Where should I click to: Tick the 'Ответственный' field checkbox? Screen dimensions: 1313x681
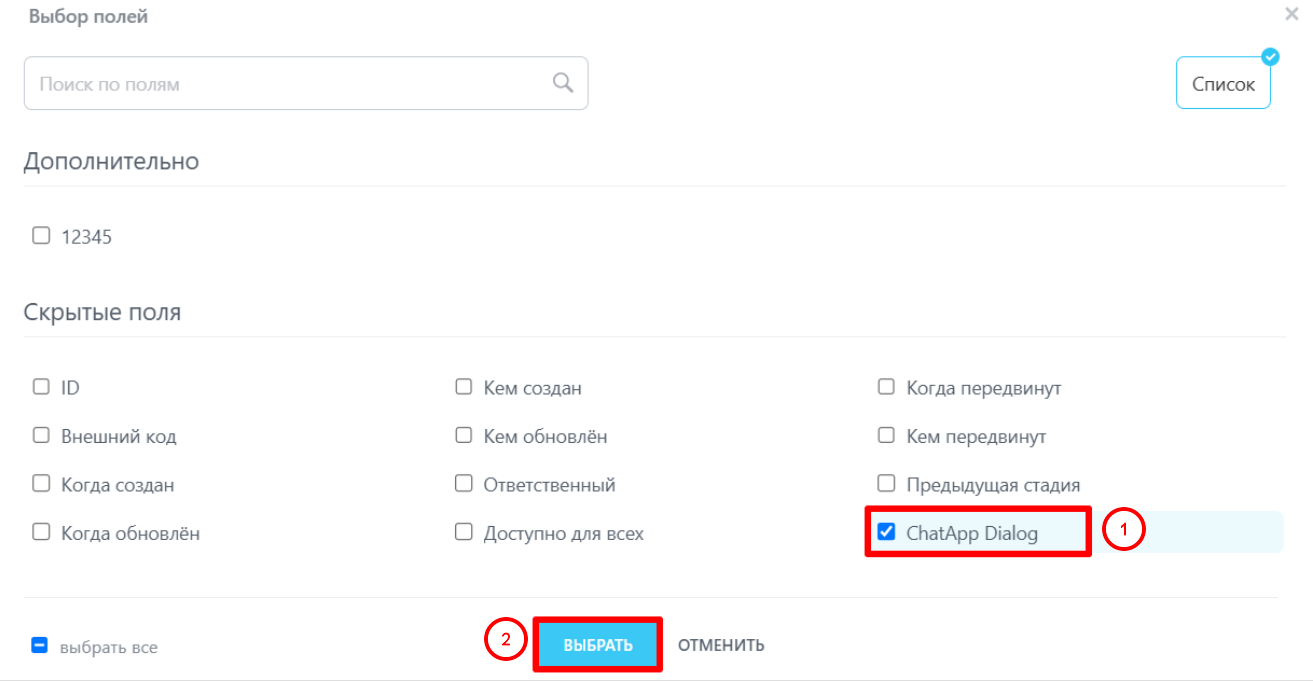[x=464, y=484]
